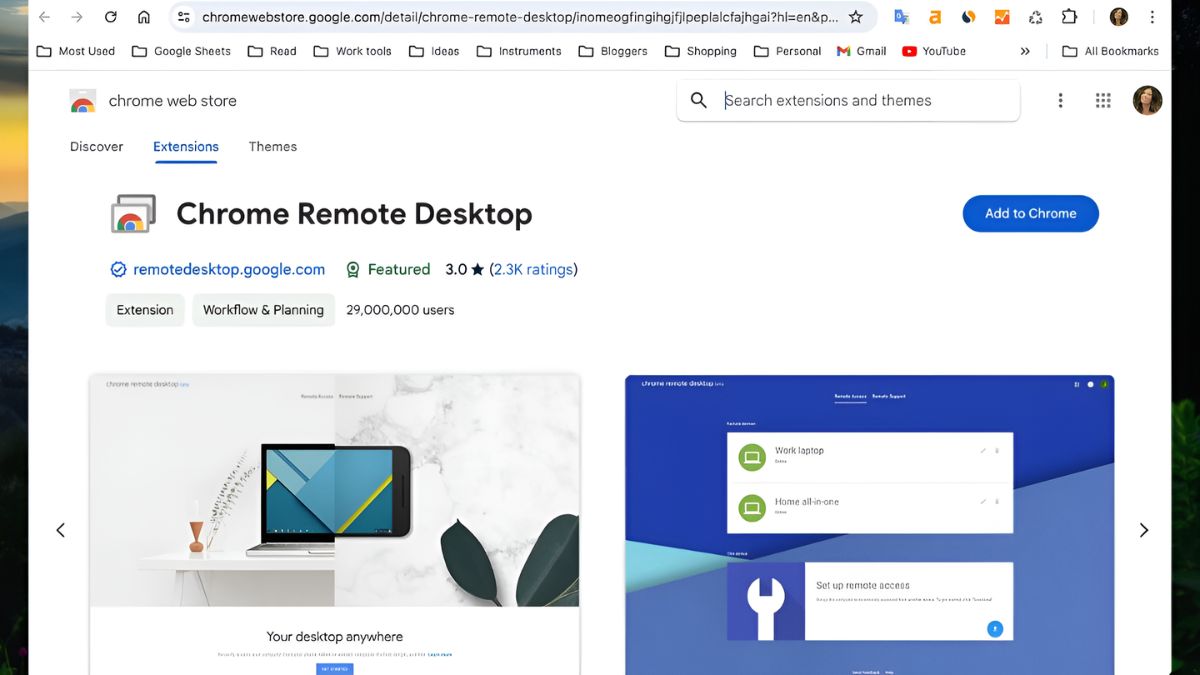Open the Gmail bookmark

(x=861, y=51)
